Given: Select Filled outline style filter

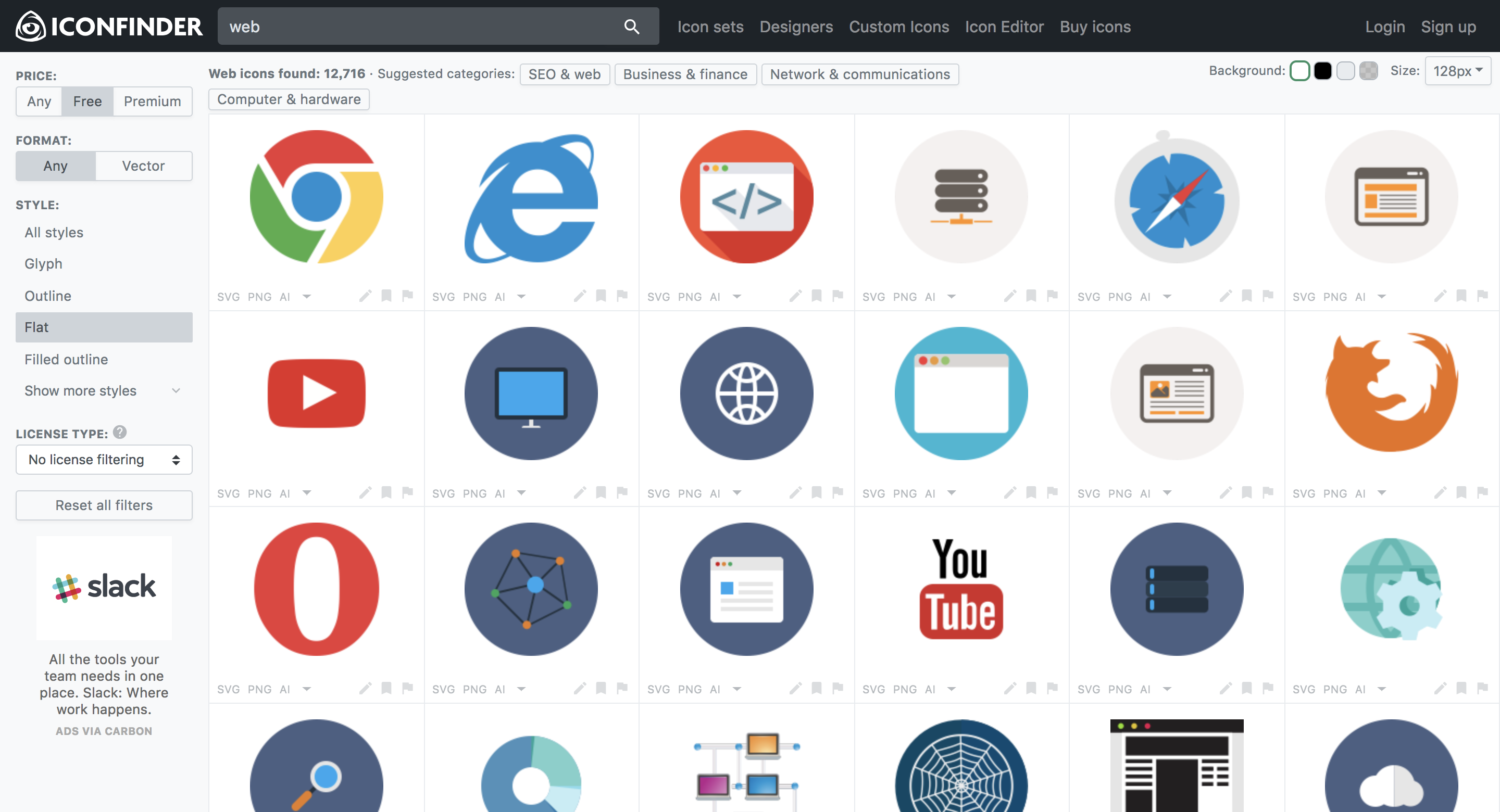Looking at the screenshot, I should [x=104, y=359].
